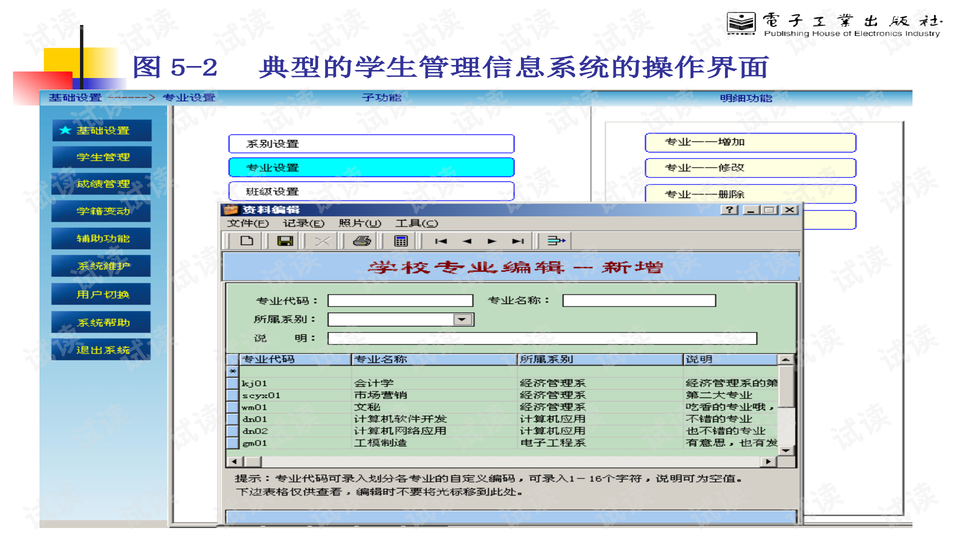Select 系统帮助 in the sidebar

click(102, 323)
